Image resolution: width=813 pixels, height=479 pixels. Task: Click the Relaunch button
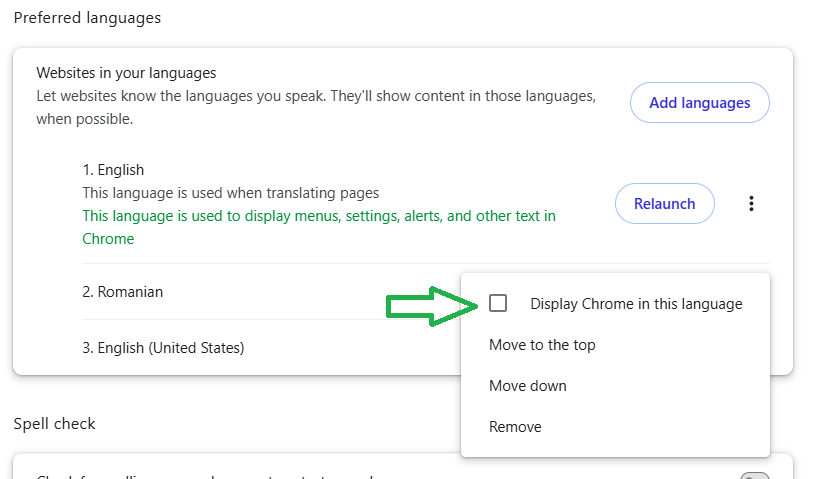pyautogui.click(x=664, y=204)
